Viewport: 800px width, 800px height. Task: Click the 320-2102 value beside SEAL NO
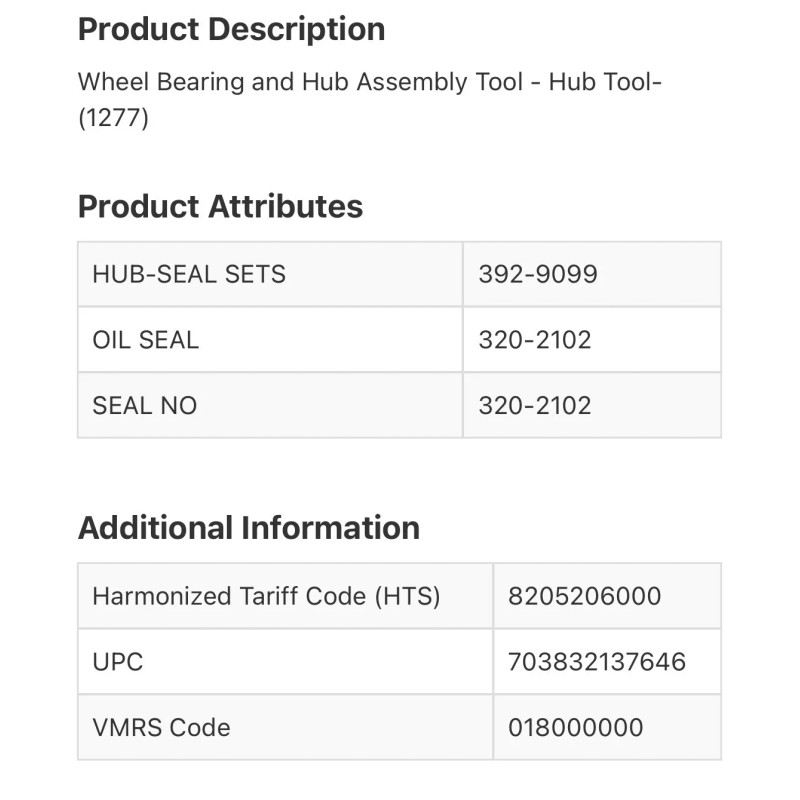tap(535, 405)
